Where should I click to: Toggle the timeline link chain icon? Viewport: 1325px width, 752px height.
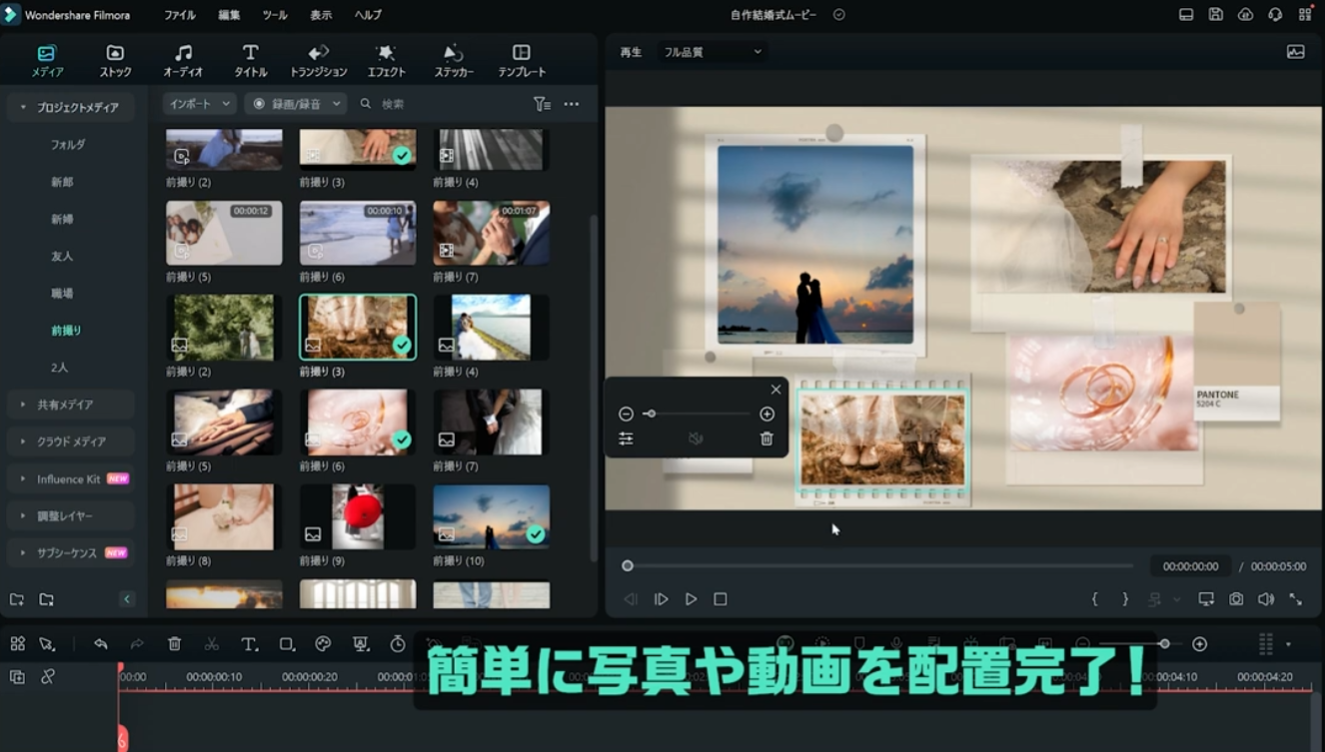[47, 677]
